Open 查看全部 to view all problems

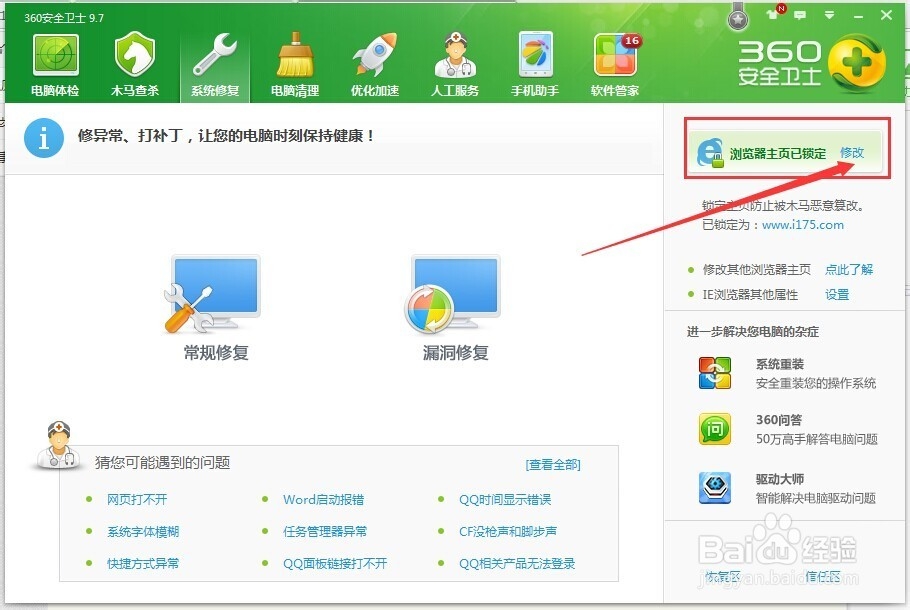tap(554, 464)
